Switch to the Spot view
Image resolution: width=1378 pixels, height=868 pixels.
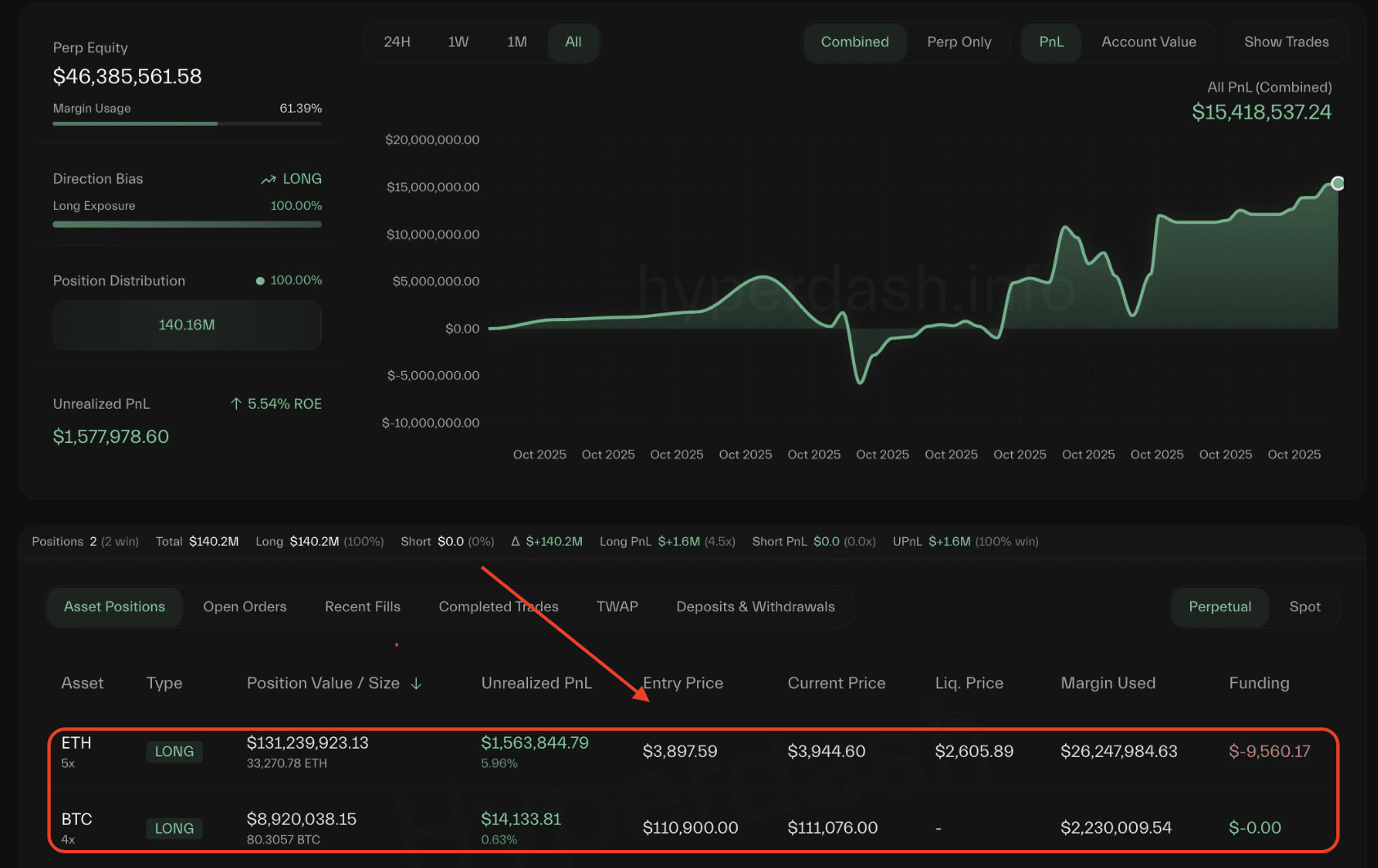coord(1304,606)
